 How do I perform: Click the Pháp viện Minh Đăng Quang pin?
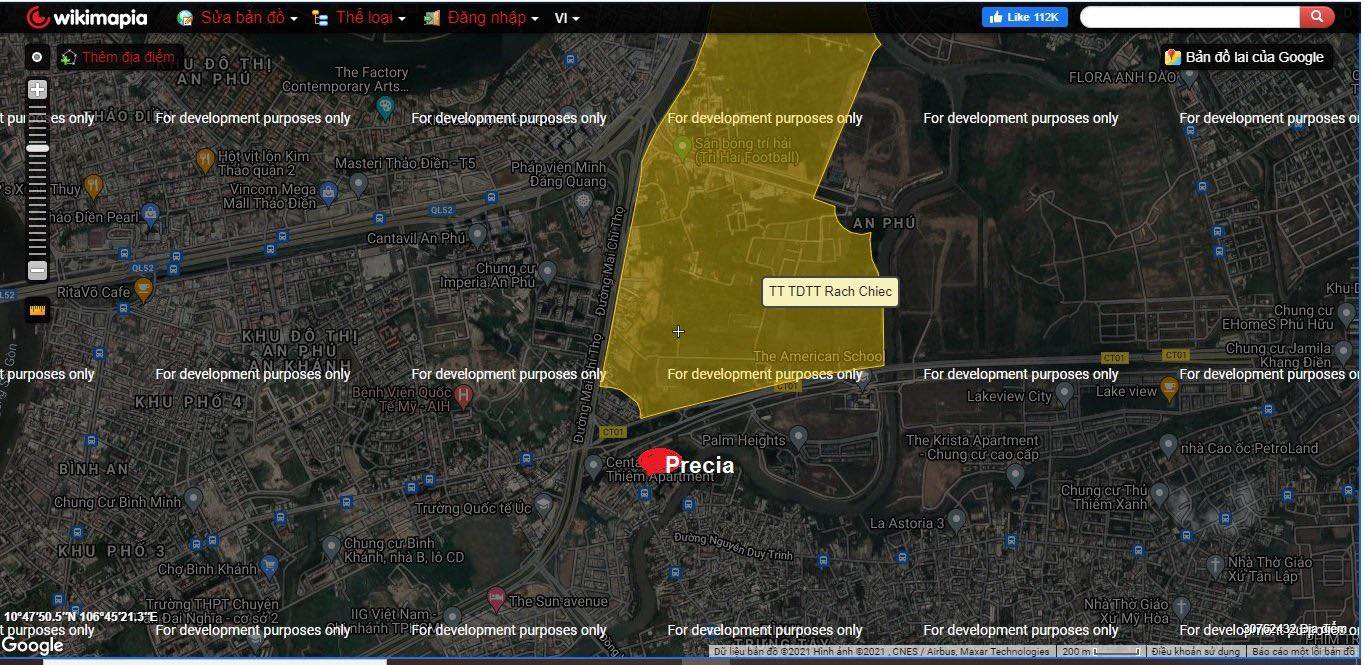click(584, 201)
